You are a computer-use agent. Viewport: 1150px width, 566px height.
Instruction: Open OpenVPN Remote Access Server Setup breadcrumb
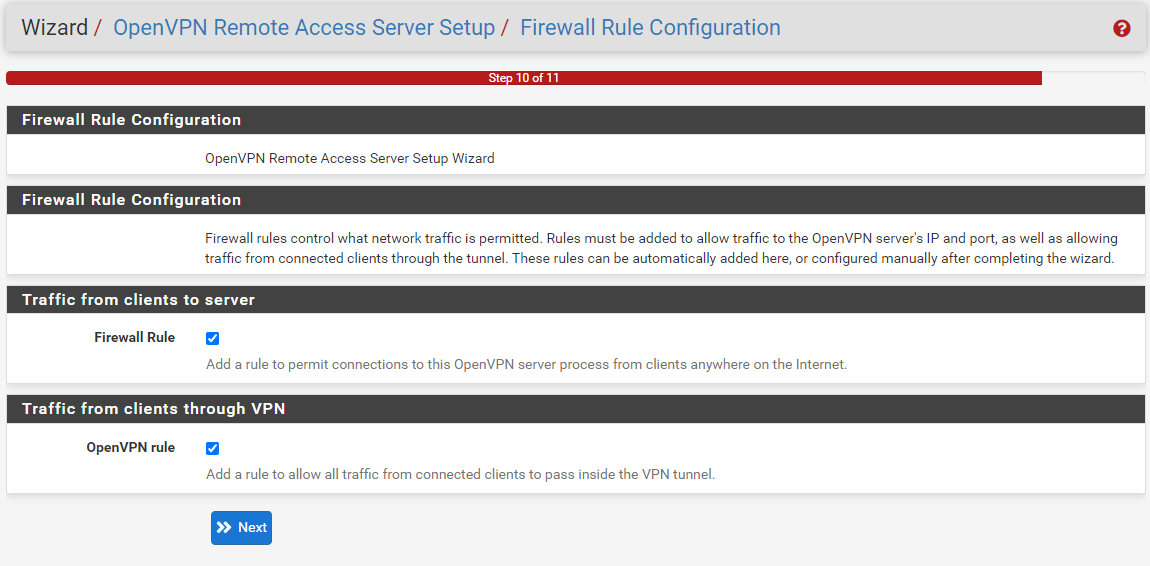click(304, 28)
